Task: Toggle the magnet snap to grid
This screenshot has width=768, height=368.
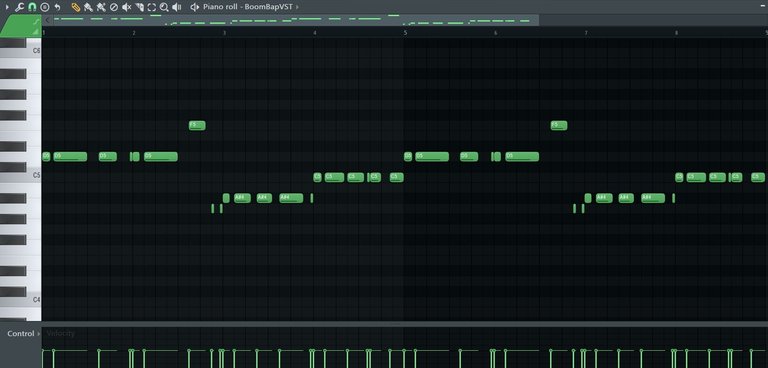Action: (32, 7)
